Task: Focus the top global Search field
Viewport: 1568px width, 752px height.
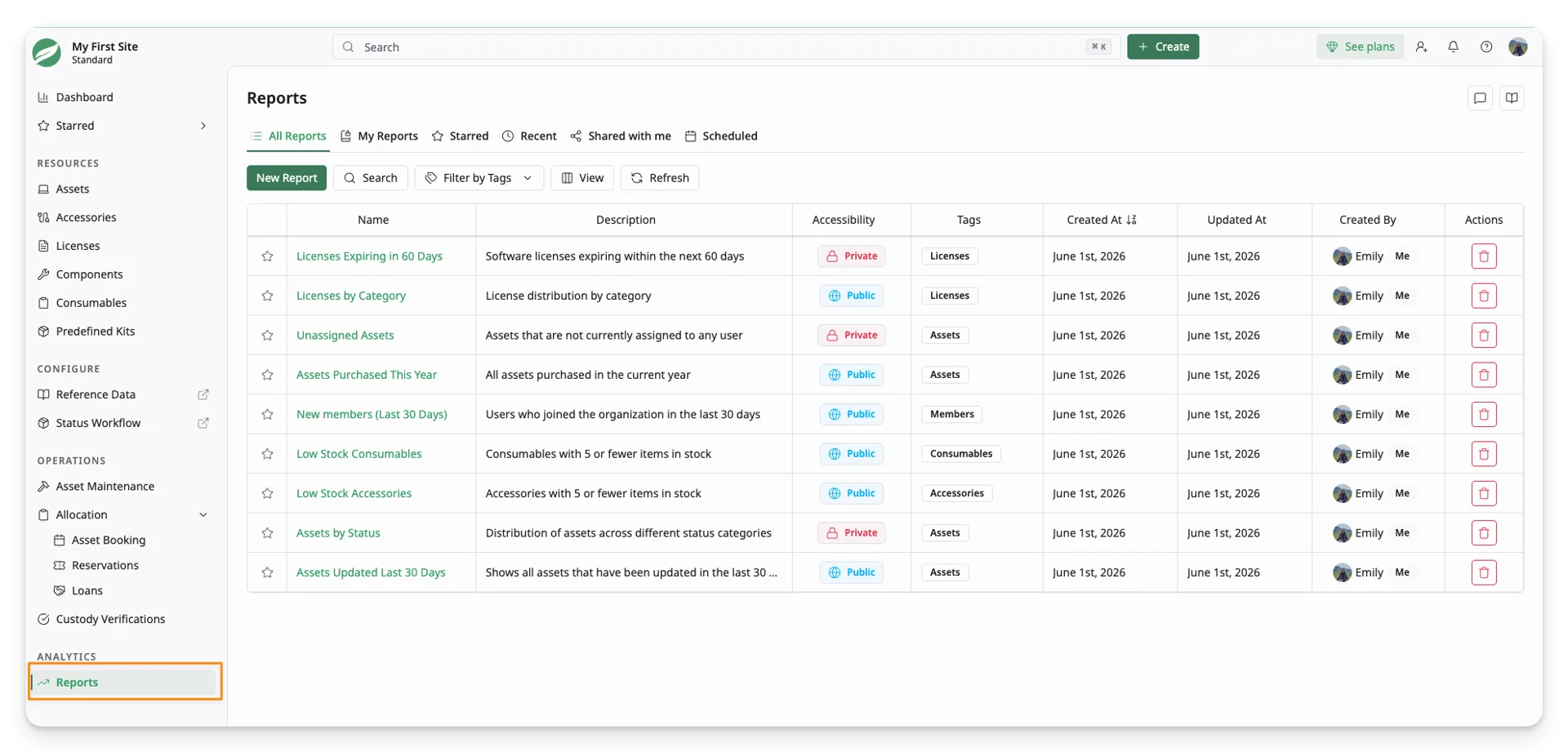Action: [726, 47]
